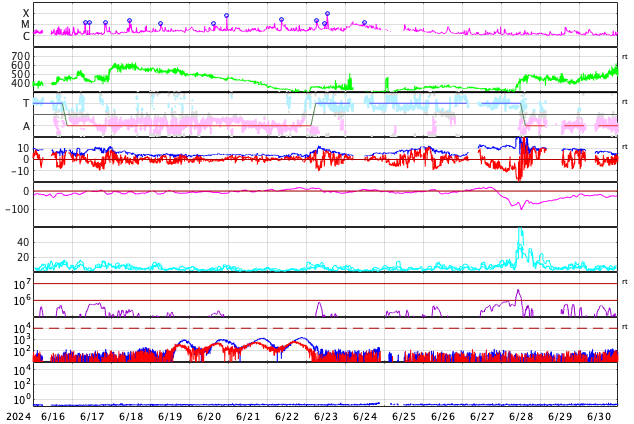Click the -10 axis value

(x=19, y=171)
